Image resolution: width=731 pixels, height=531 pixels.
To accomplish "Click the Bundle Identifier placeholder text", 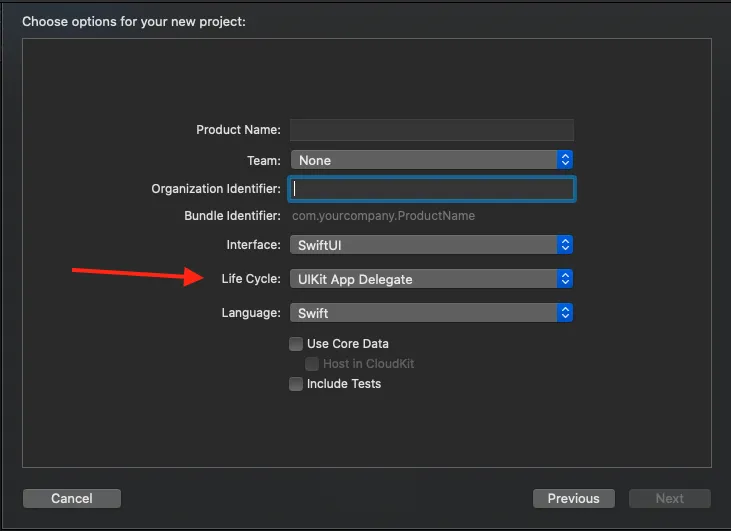I will (x=383, y=216).
